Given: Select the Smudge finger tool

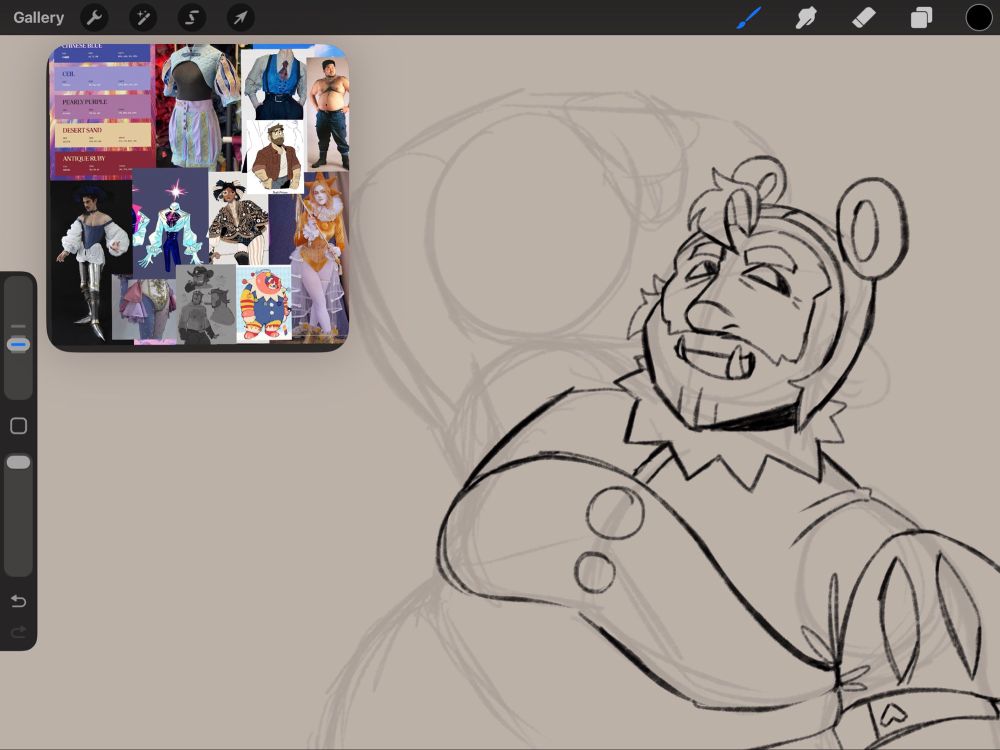Looking at the screenshot, I should tap(806, 17).
